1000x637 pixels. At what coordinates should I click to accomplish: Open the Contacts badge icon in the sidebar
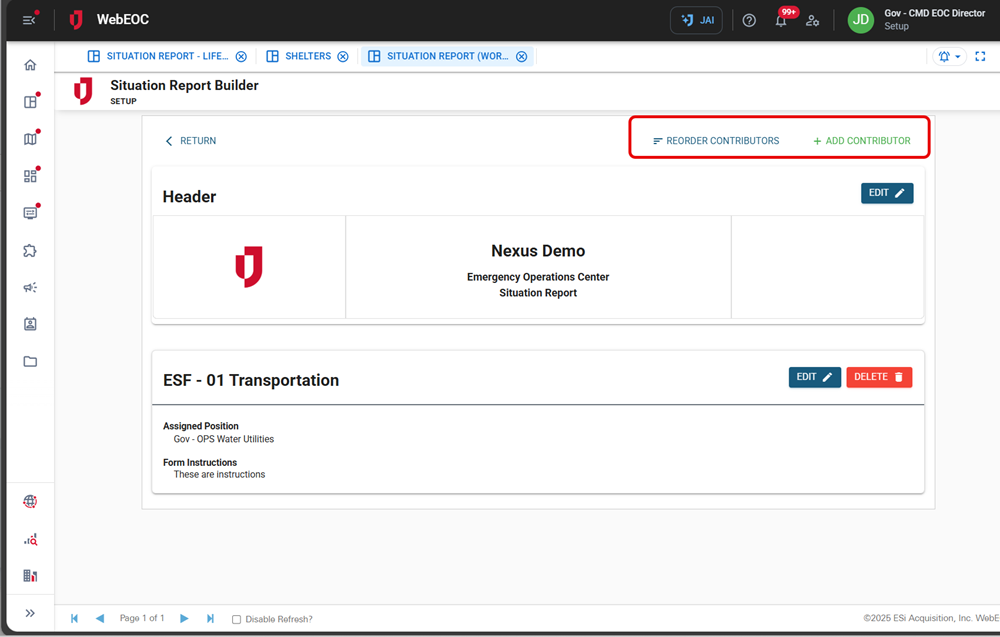(30, 324)
